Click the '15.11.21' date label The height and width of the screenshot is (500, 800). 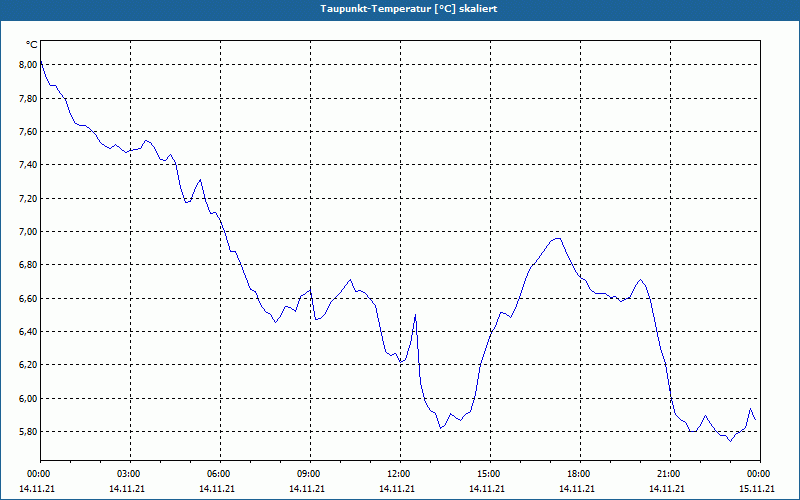click(757, 489)
